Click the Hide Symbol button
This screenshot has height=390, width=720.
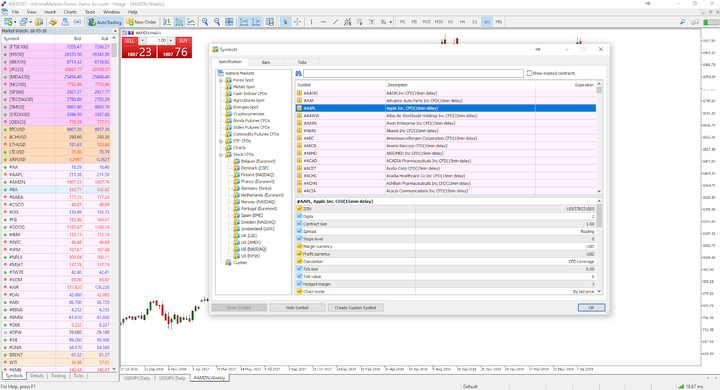(297, 307)
